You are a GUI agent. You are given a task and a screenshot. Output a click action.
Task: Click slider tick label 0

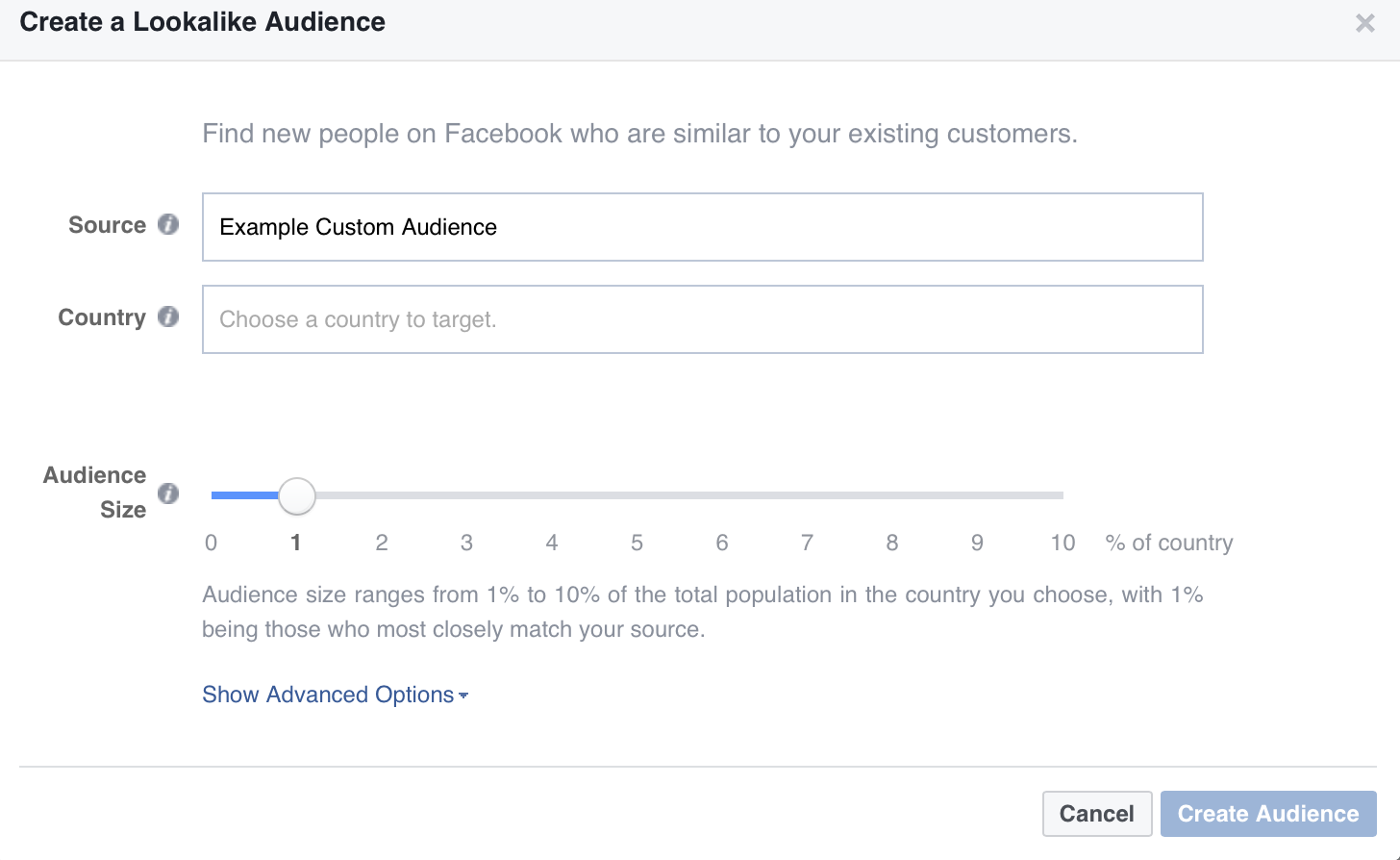[212, 543]
